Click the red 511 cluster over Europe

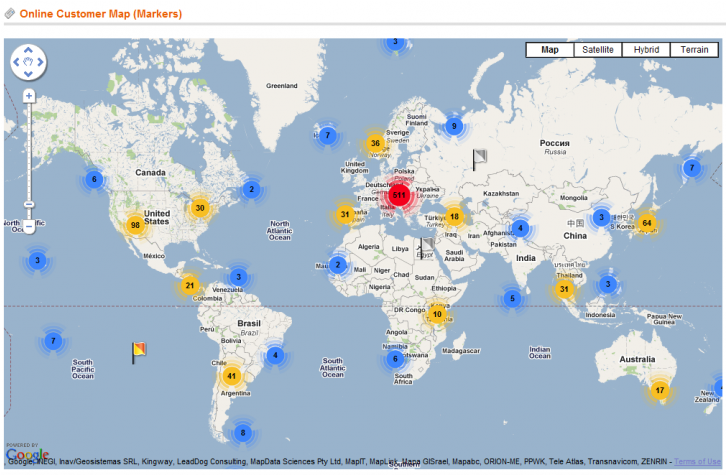click(399, 195)
